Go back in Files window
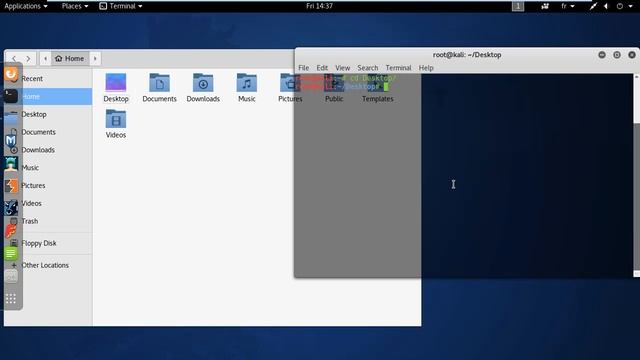640x360 pixels. click(x=14, y=58)
